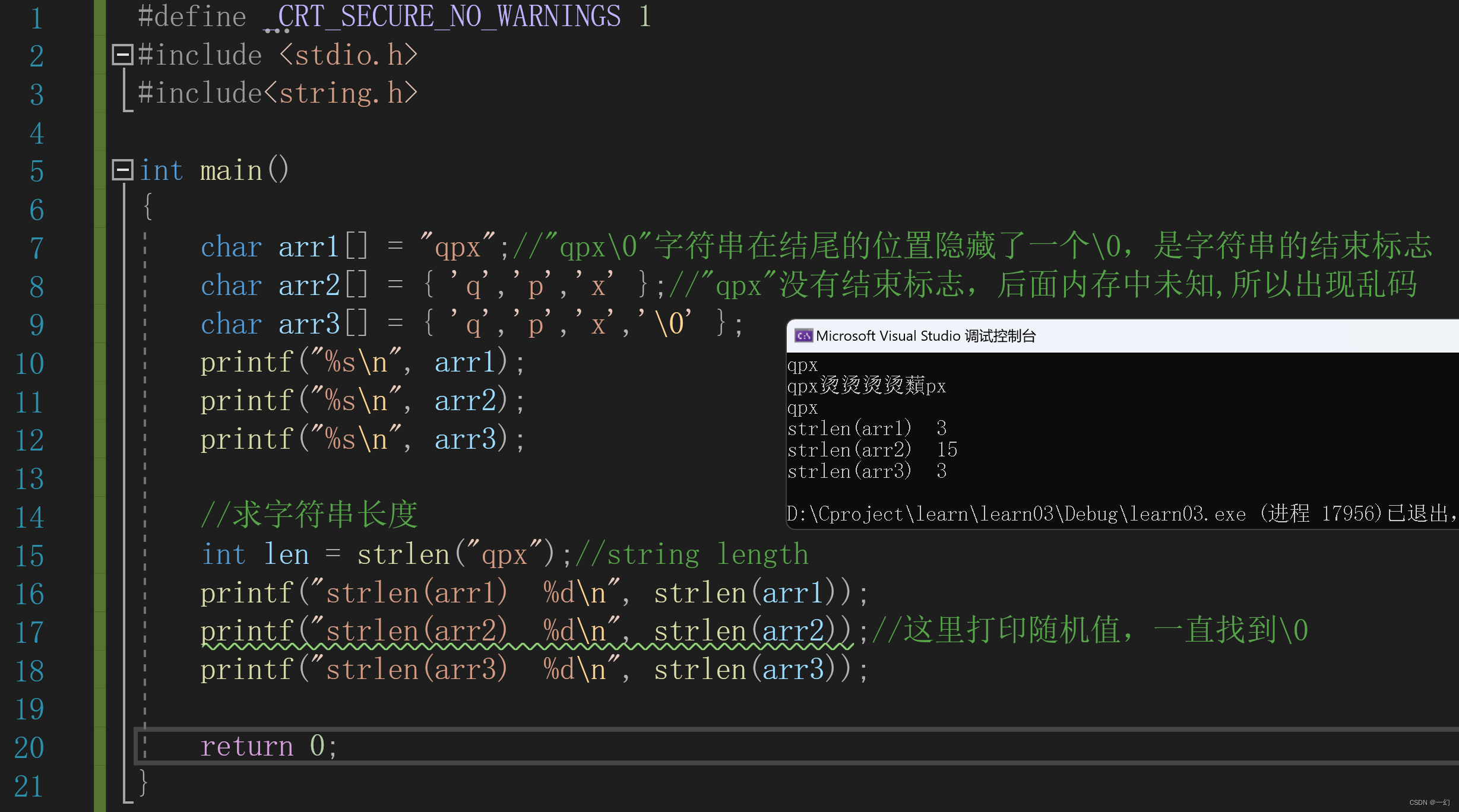Collapse the main function outline box
Viewport: 1459px width, 812px height.
[122, 170]
